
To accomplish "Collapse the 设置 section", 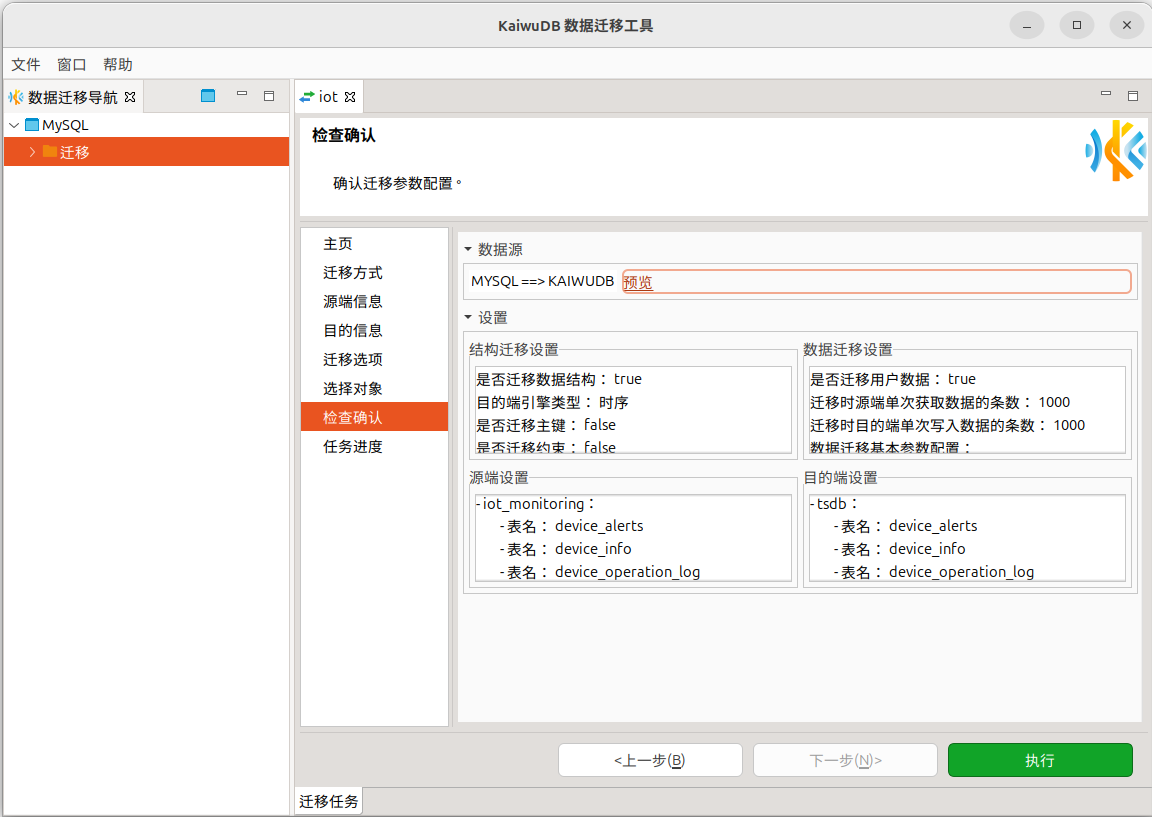I will click(x=468, y=317).
